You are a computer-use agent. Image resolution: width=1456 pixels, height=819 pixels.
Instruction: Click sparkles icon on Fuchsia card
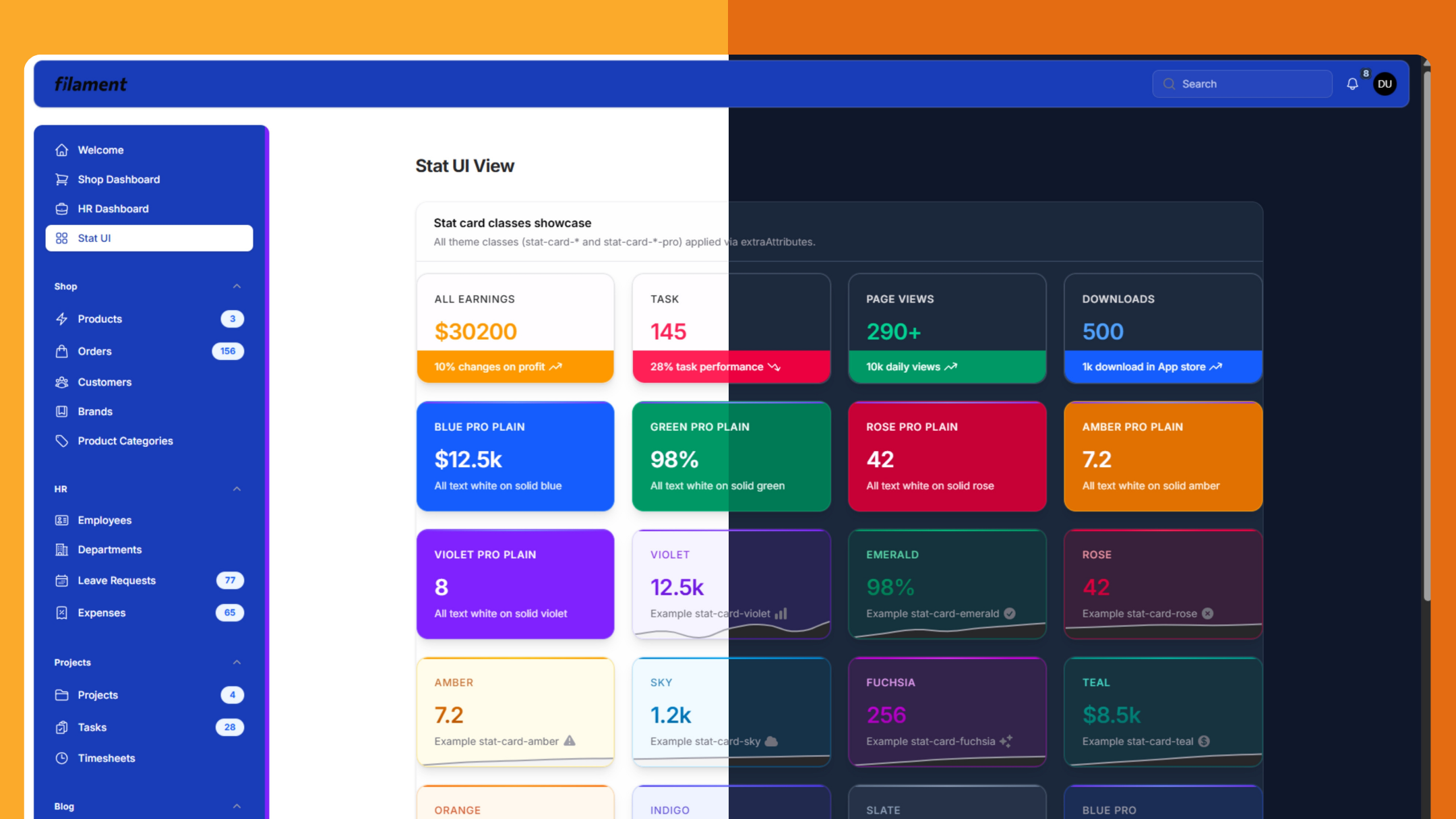1006,741
